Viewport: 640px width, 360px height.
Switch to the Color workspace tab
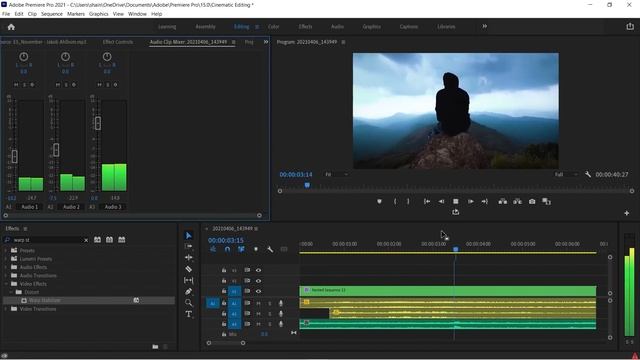point(273,27)
